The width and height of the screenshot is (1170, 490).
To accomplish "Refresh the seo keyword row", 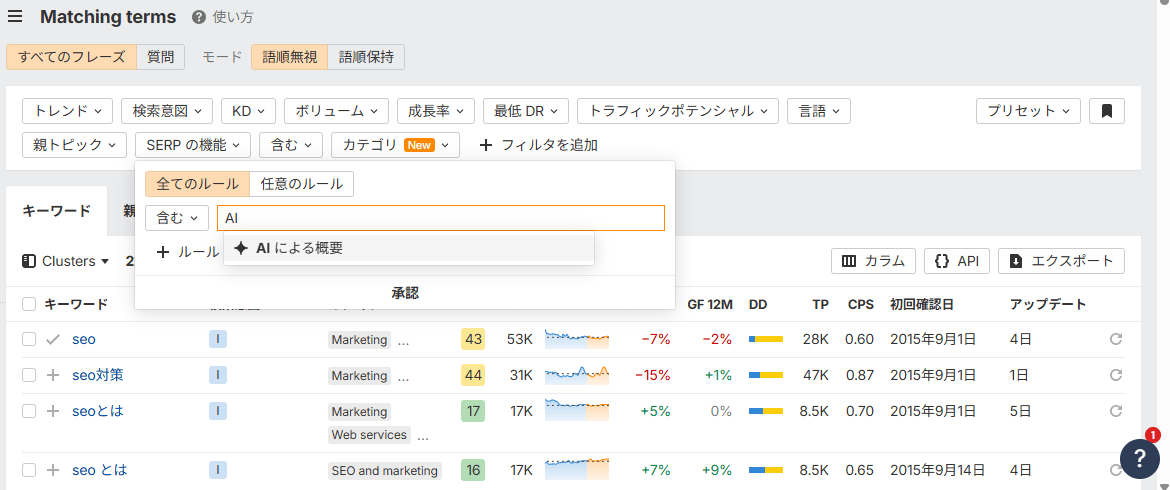I will 1116,339.
